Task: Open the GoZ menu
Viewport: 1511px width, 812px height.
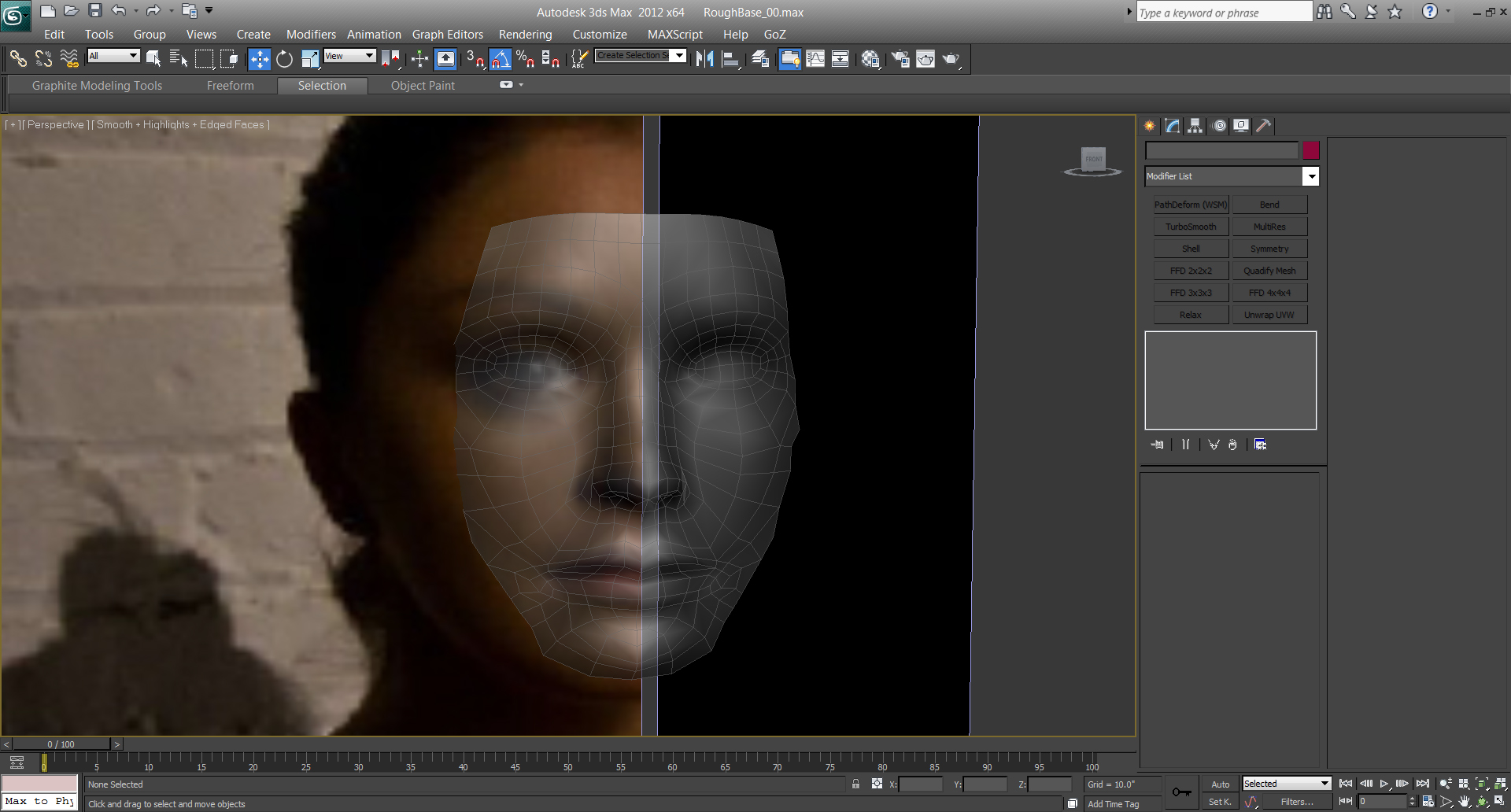Action: [x=775, y=35]
